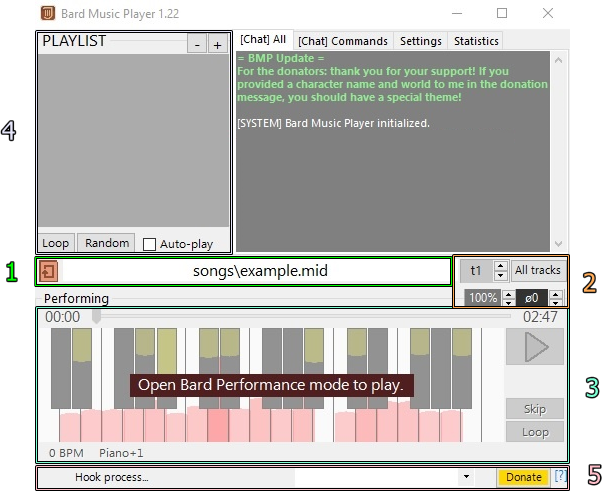This screenshot has height=491, width=602.
Task: Click the 0 BPM label
Action: 66,453
